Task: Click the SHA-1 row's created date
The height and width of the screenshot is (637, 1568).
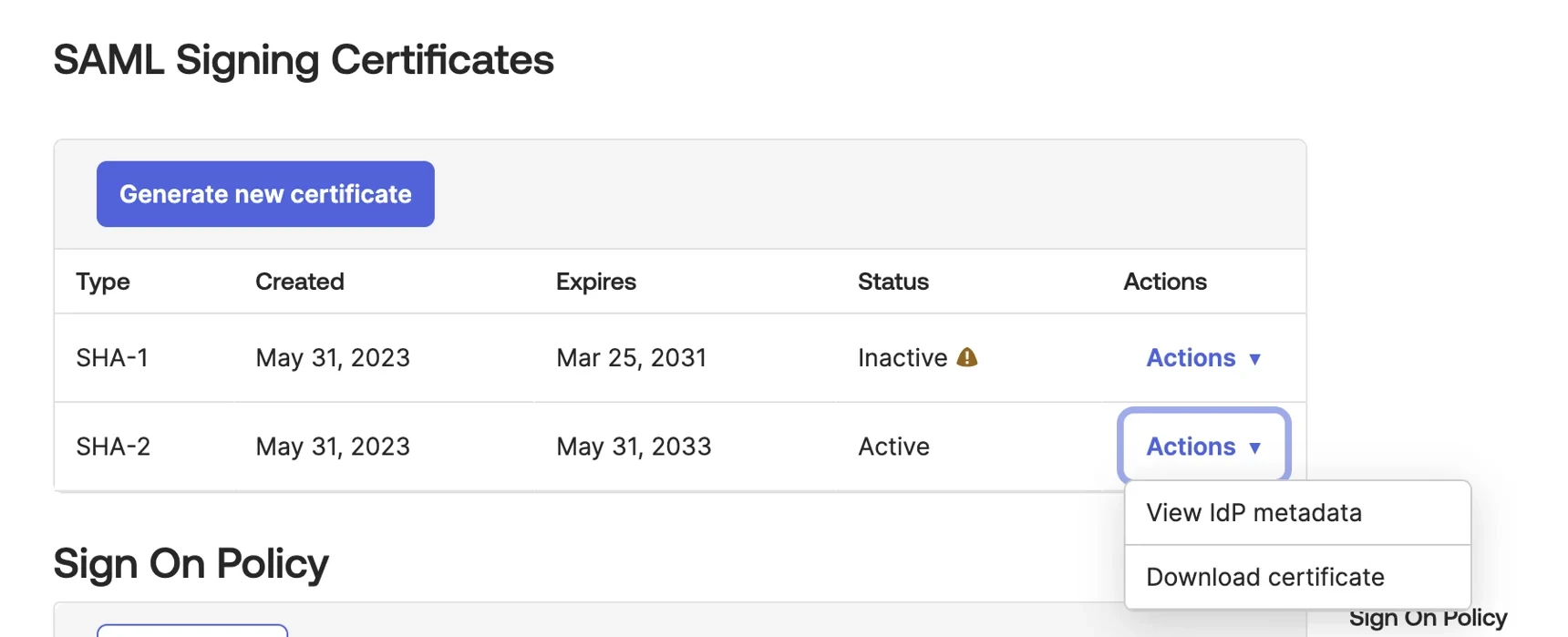Action: [x=333, y=358]
